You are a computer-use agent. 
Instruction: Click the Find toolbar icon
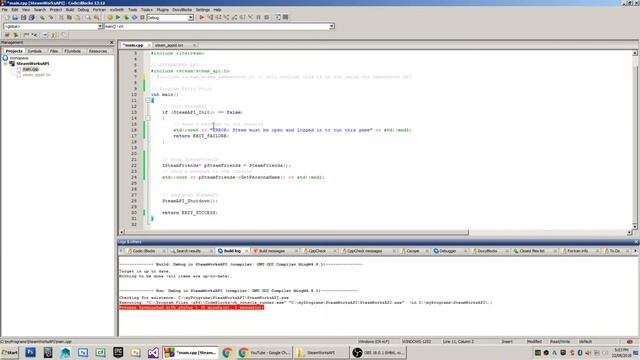88,18
